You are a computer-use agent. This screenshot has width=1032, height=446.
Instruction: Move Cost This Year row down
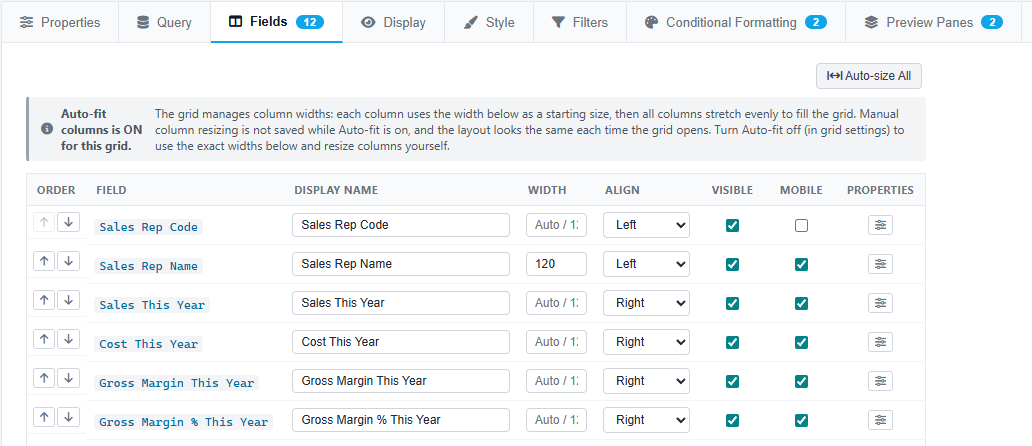pos(68,339)
